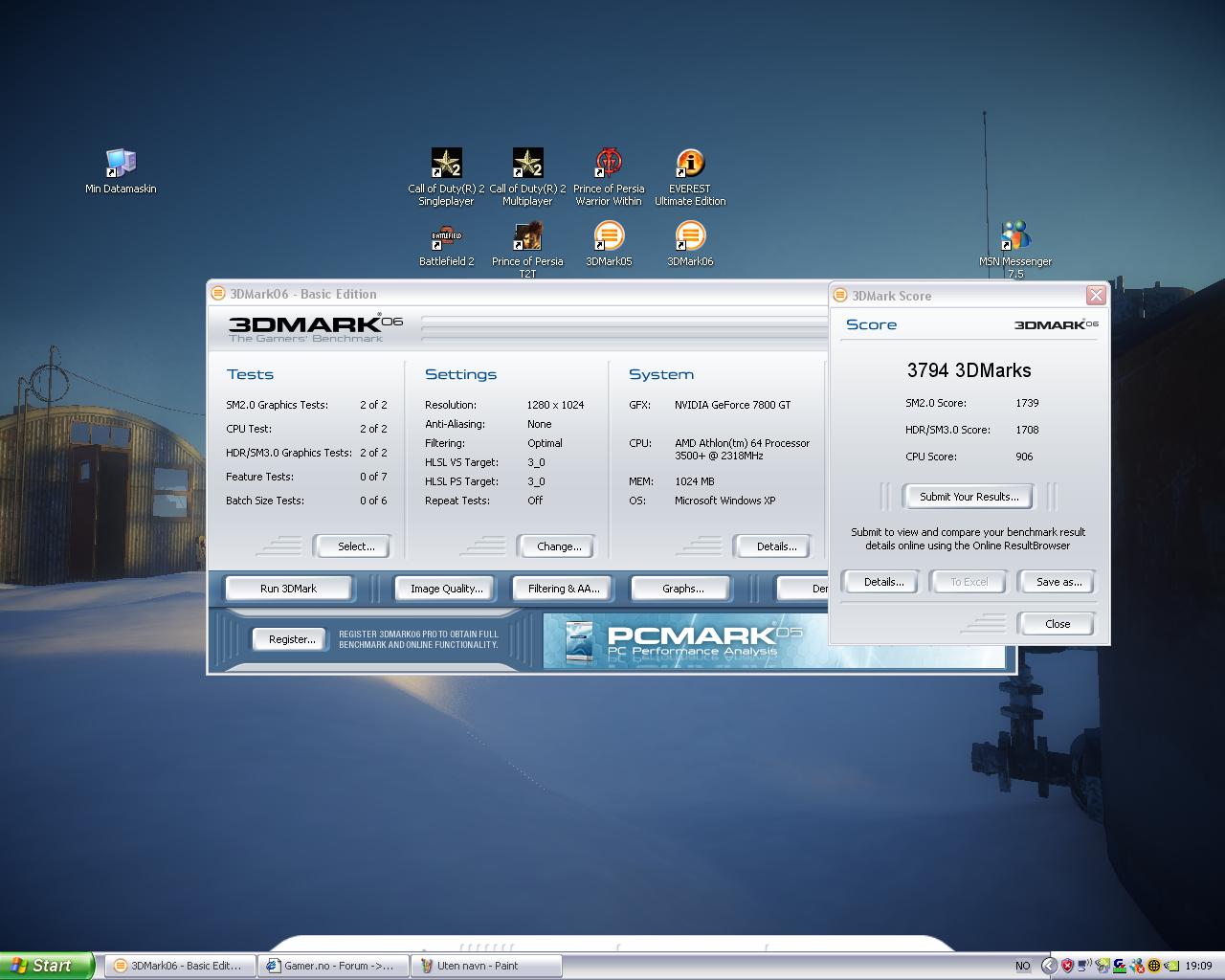
Task: Click the taskbar clock showing 19:09
Action: click(1199, 966)
